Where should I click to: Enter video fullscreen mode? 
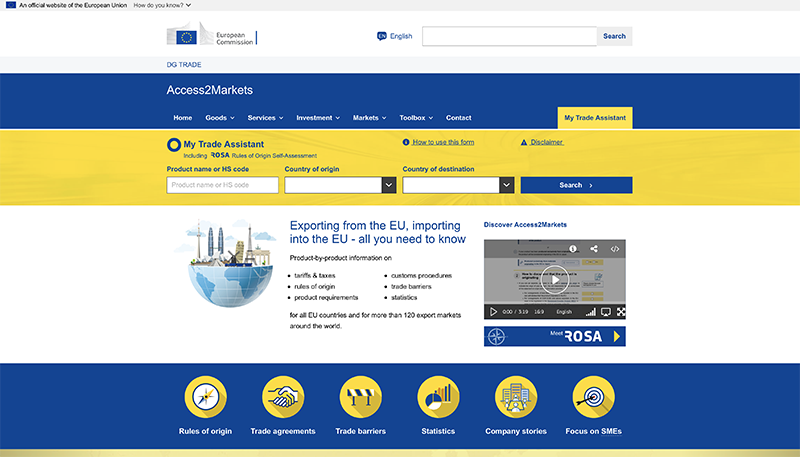click(x=620, y=312)
